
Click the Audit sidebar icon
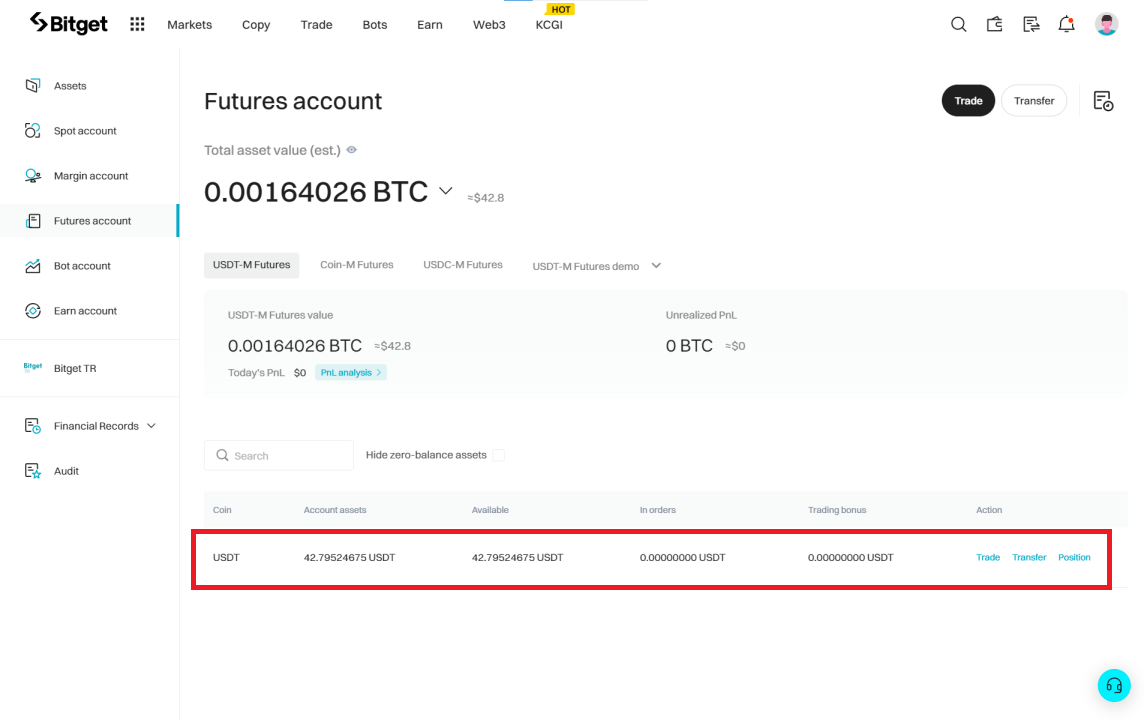coord(33,471)
